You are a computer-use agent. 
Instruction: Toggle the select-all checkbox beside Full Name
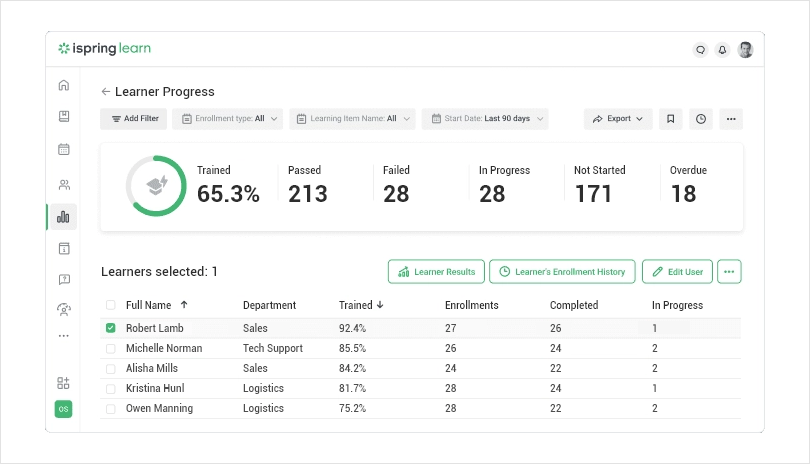pos(111,305)
